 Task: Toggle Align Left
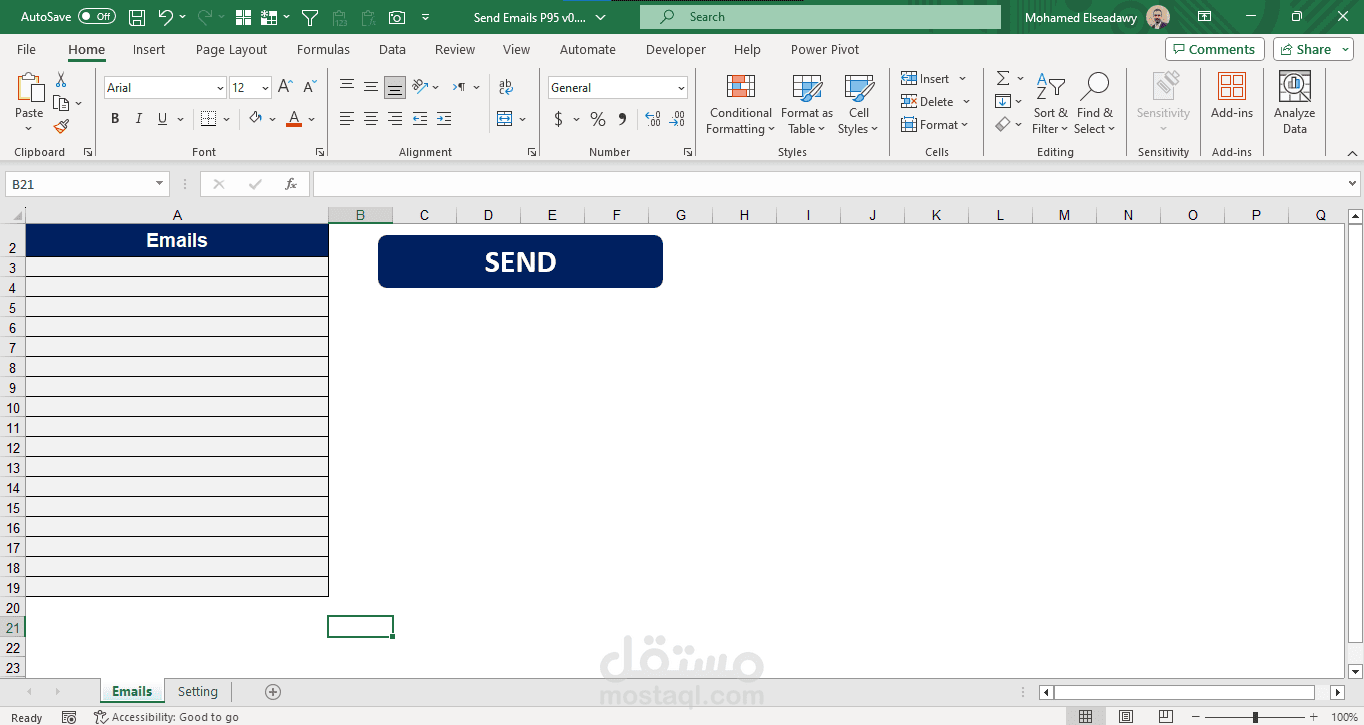pyautogui.click(x=347, y=119)
